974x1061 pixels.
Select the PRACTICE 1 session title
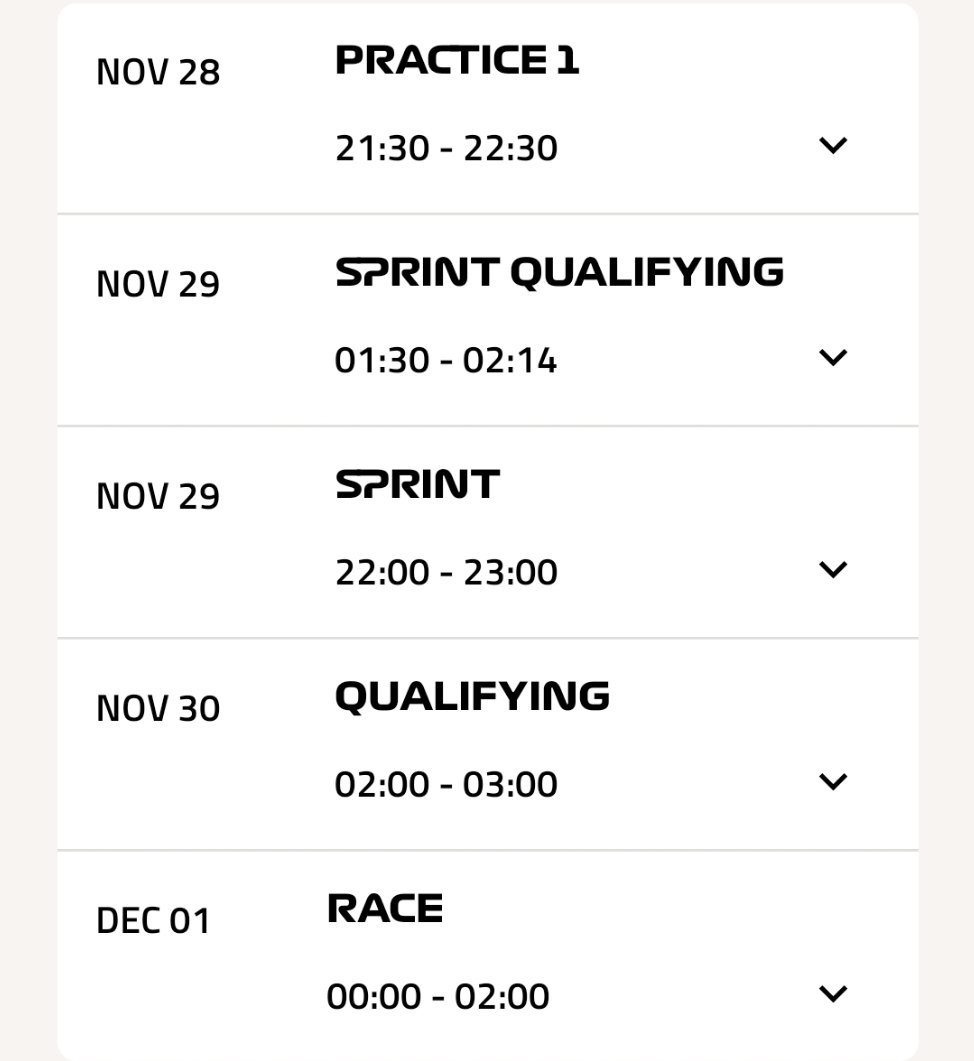point(457,61)
